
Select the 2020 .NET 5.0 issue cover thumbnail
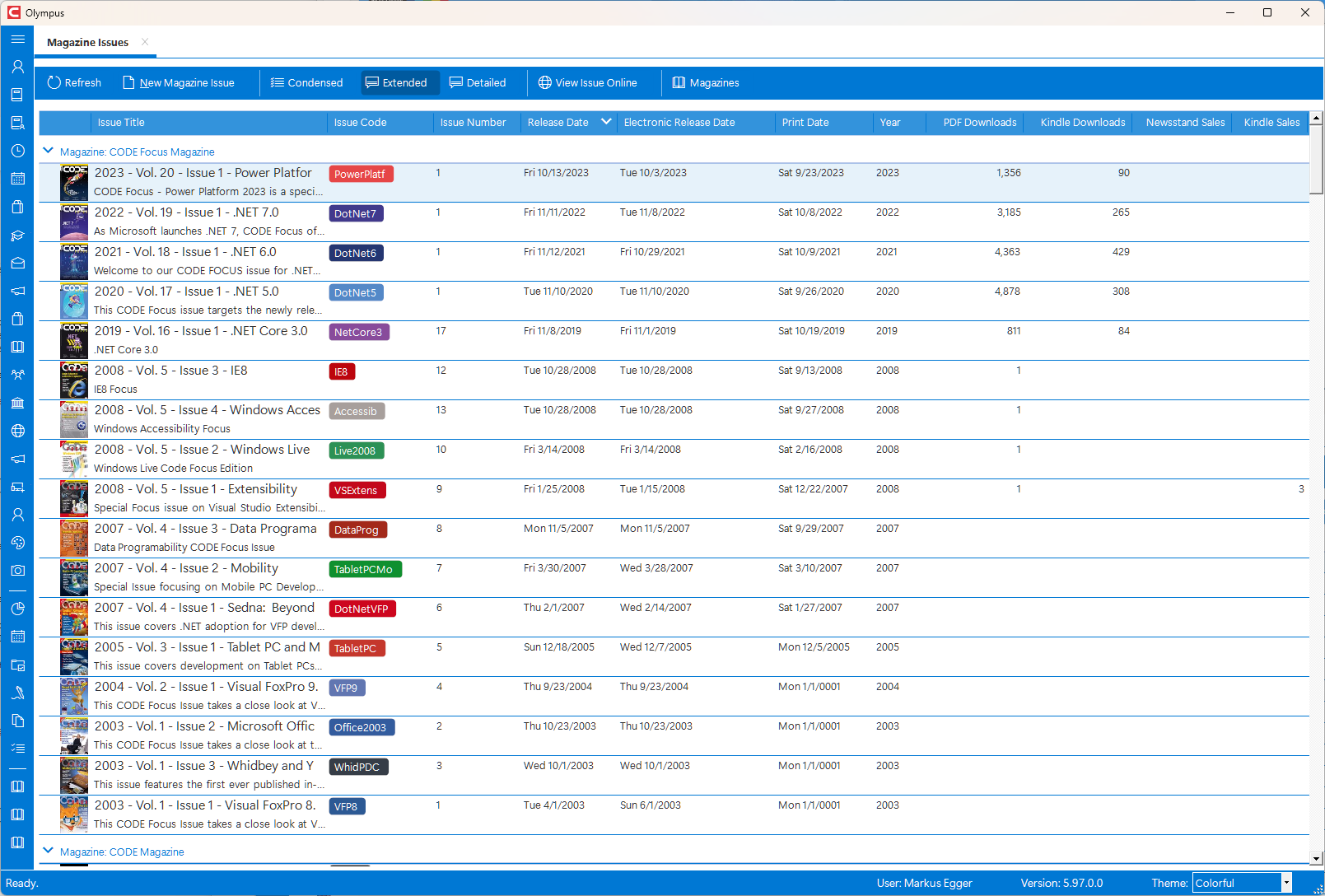pyautogui.click(x=74, y=301)
